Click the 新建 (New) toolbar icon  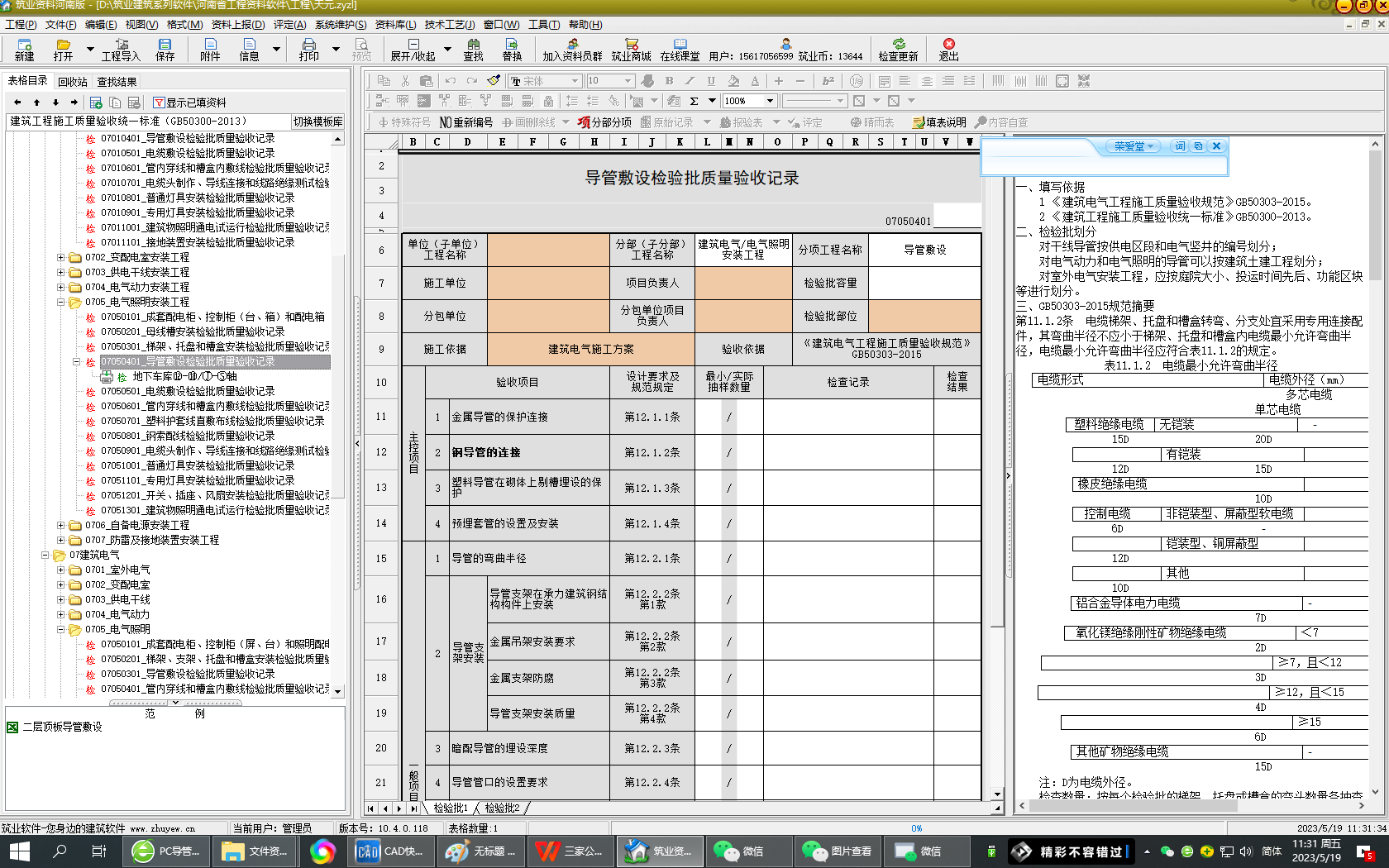pos(24,50)
